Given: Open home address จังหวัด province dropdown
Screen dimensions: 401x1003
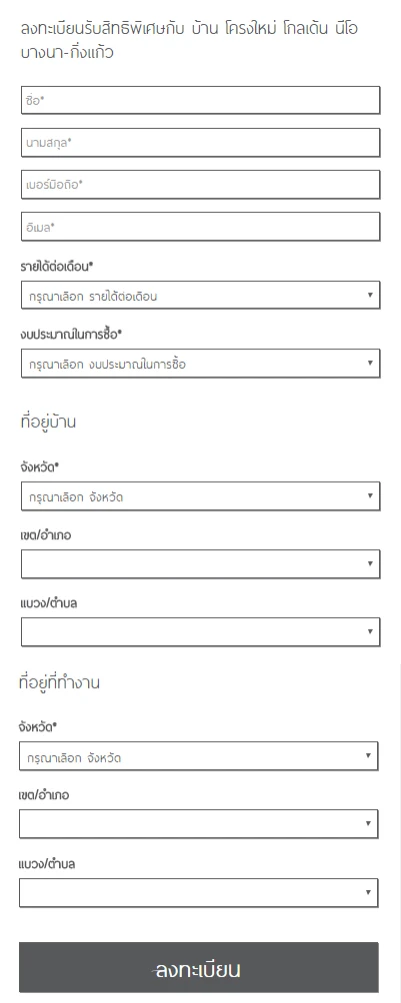Looking at the screenshot, I should [200, 496].
